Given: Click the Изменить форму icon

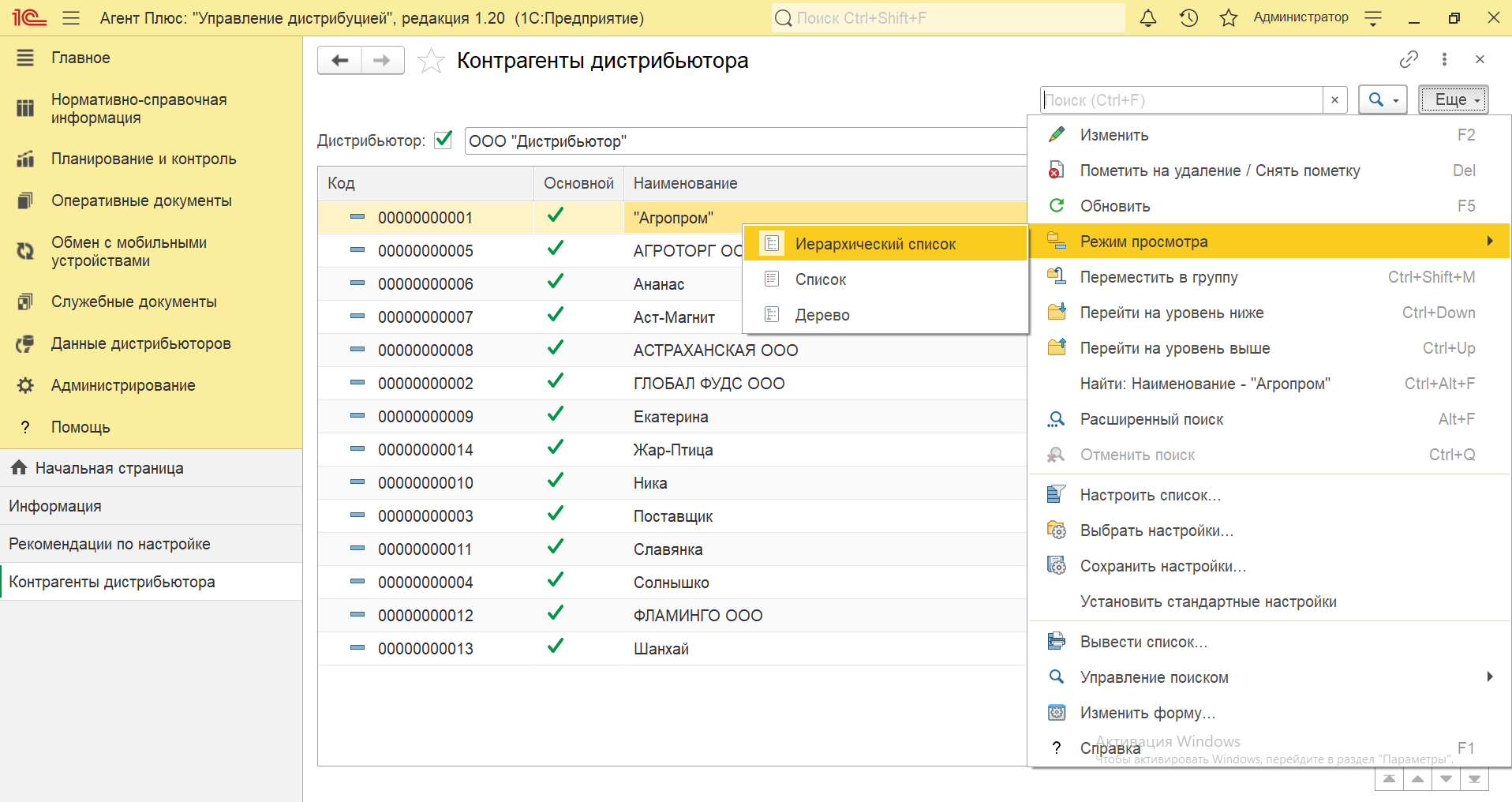Looking at the screenshot, I should click(1056, 713).
